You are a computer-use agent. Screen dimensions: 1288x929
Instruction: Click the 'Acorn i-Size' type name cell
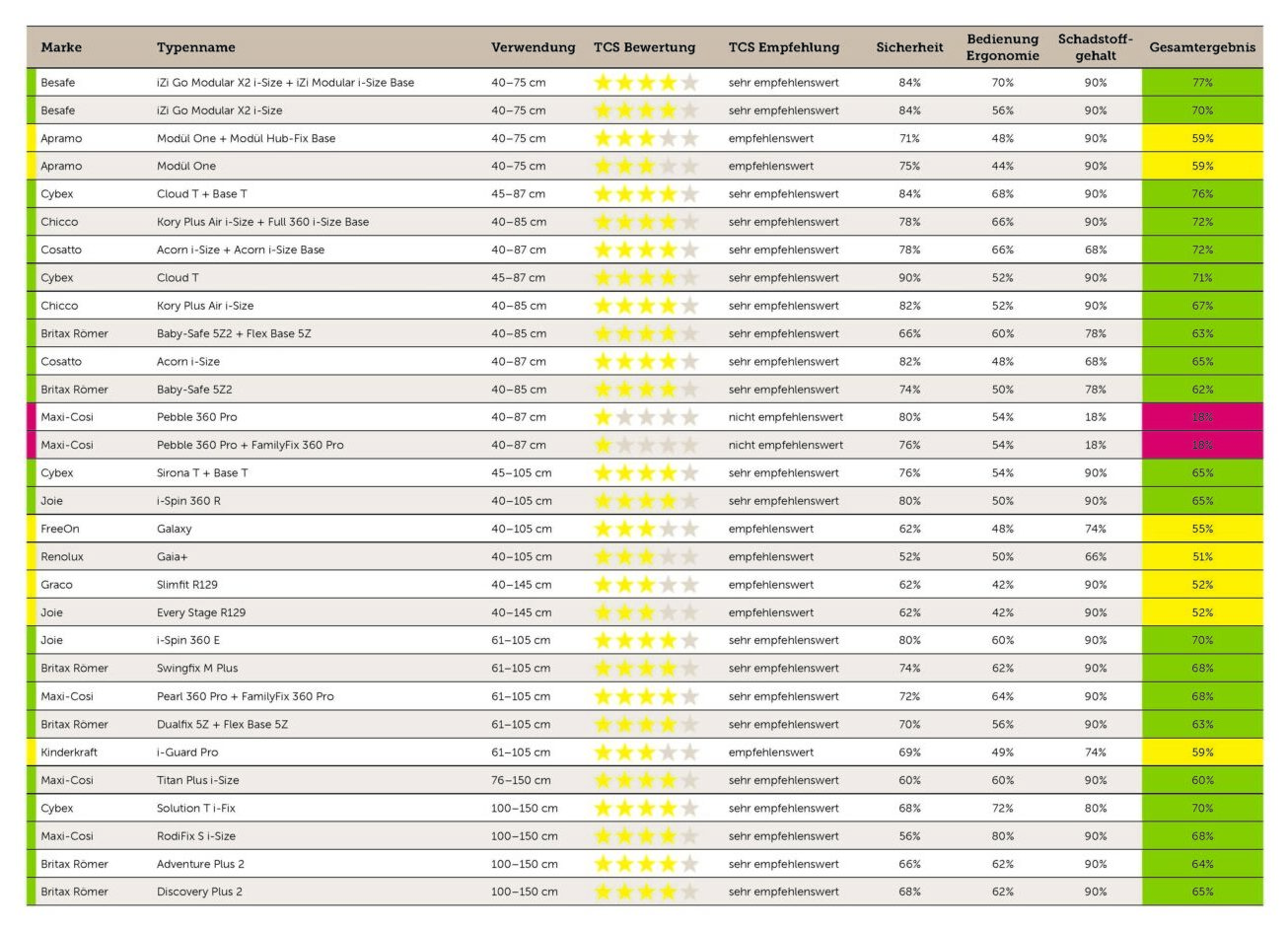coord(188,362)
